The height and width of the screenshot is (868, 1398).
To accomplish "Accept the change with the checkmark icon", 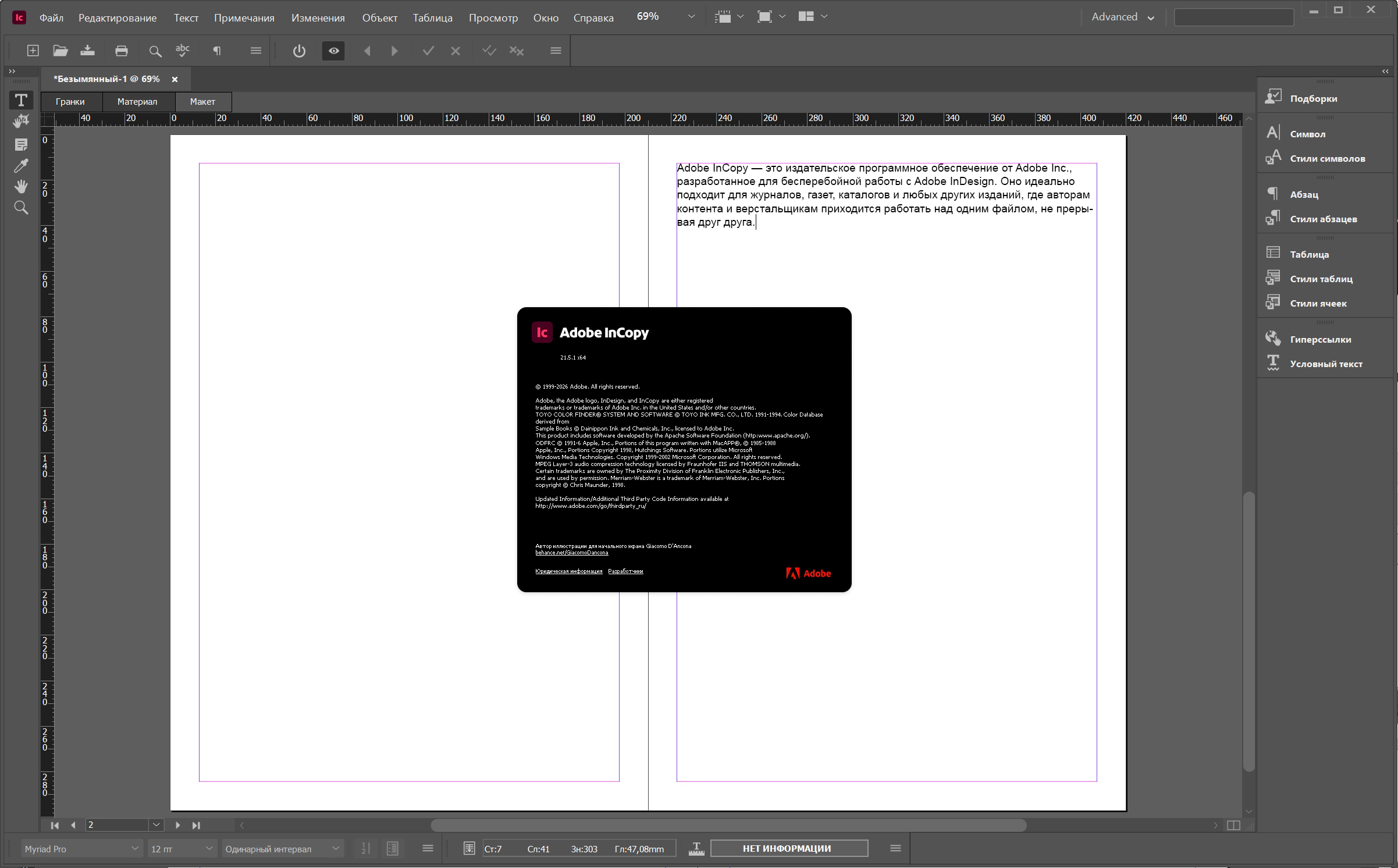I will click(428, 51).
